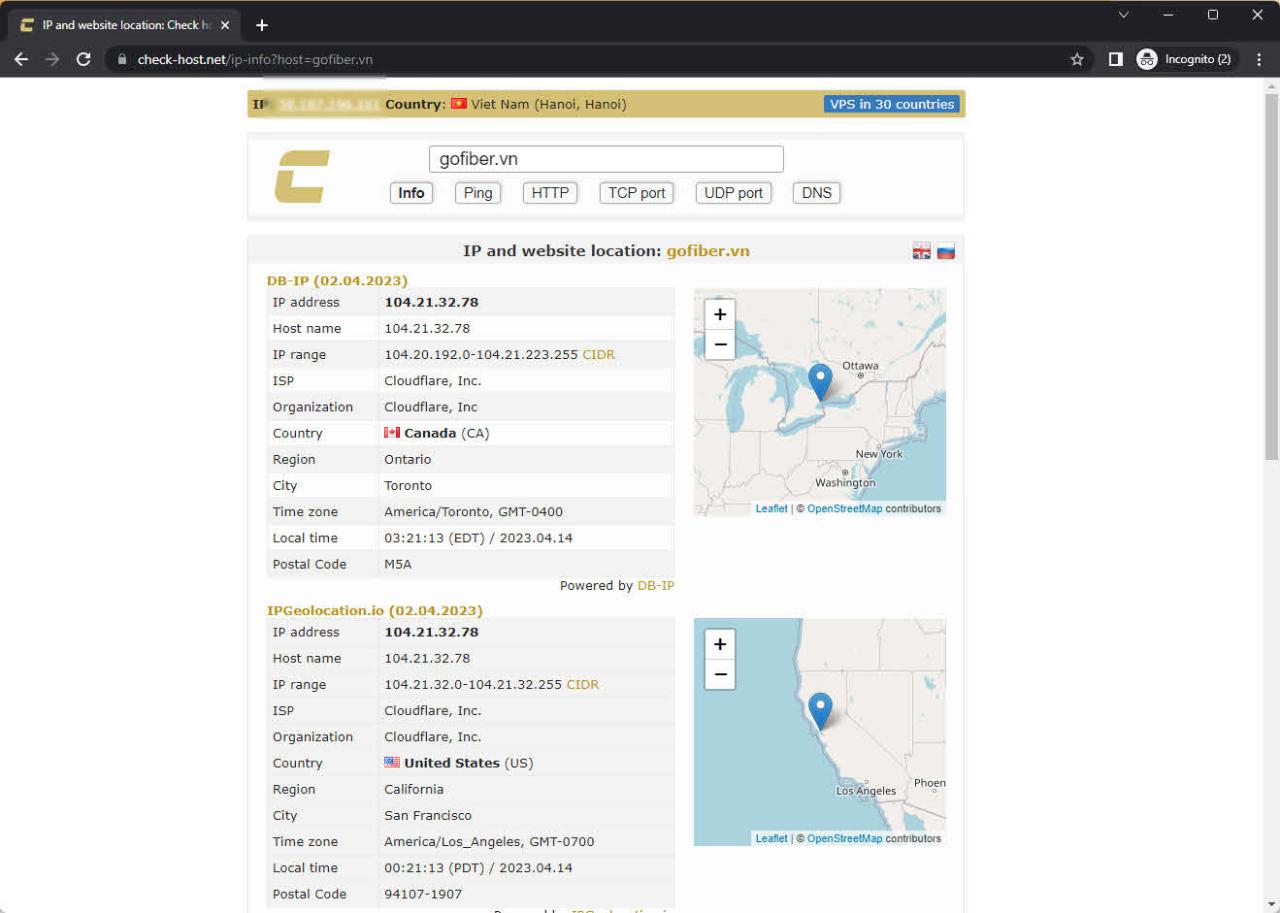Switch page language to English flag

[922, 252]
